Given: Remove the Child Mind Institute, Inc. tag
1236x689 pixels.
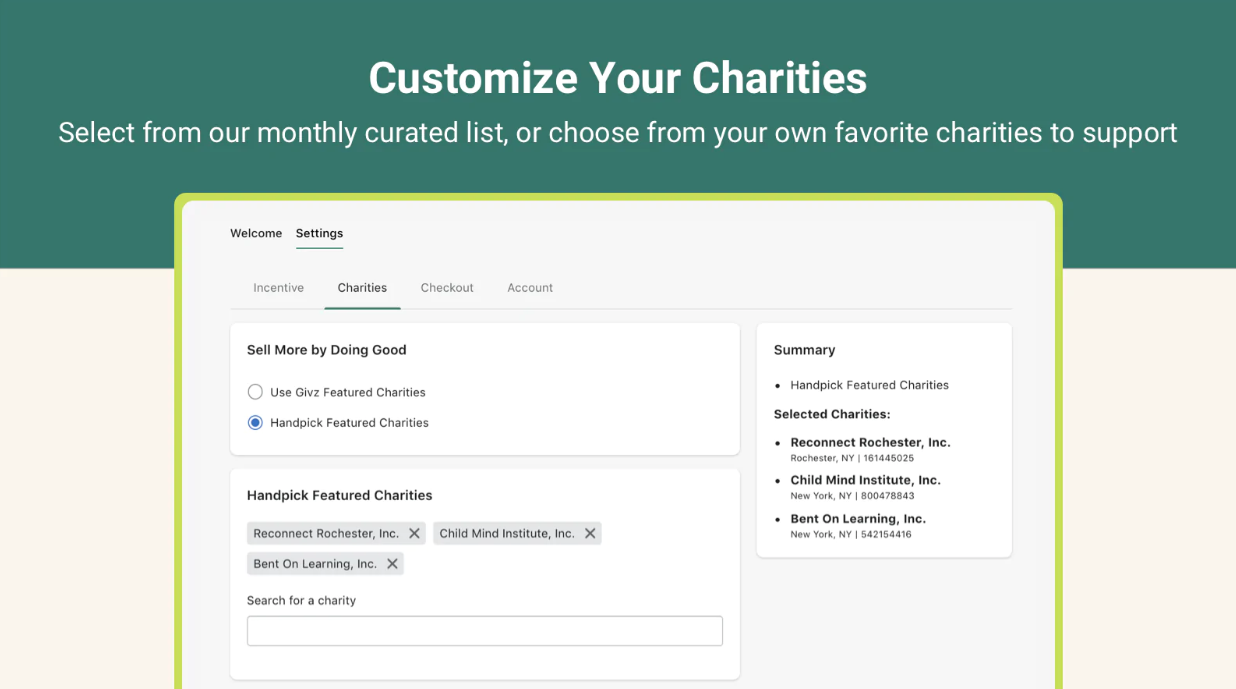Looking at the screenshot, I should click(590, 534).
